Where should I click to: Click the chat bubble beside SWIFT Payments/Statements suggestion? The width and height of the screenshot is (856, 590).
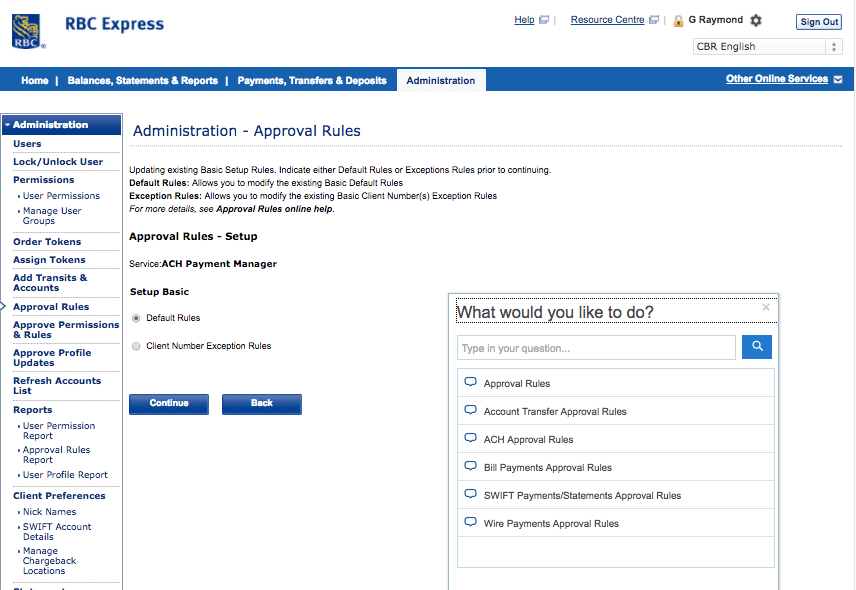[470, 494]
